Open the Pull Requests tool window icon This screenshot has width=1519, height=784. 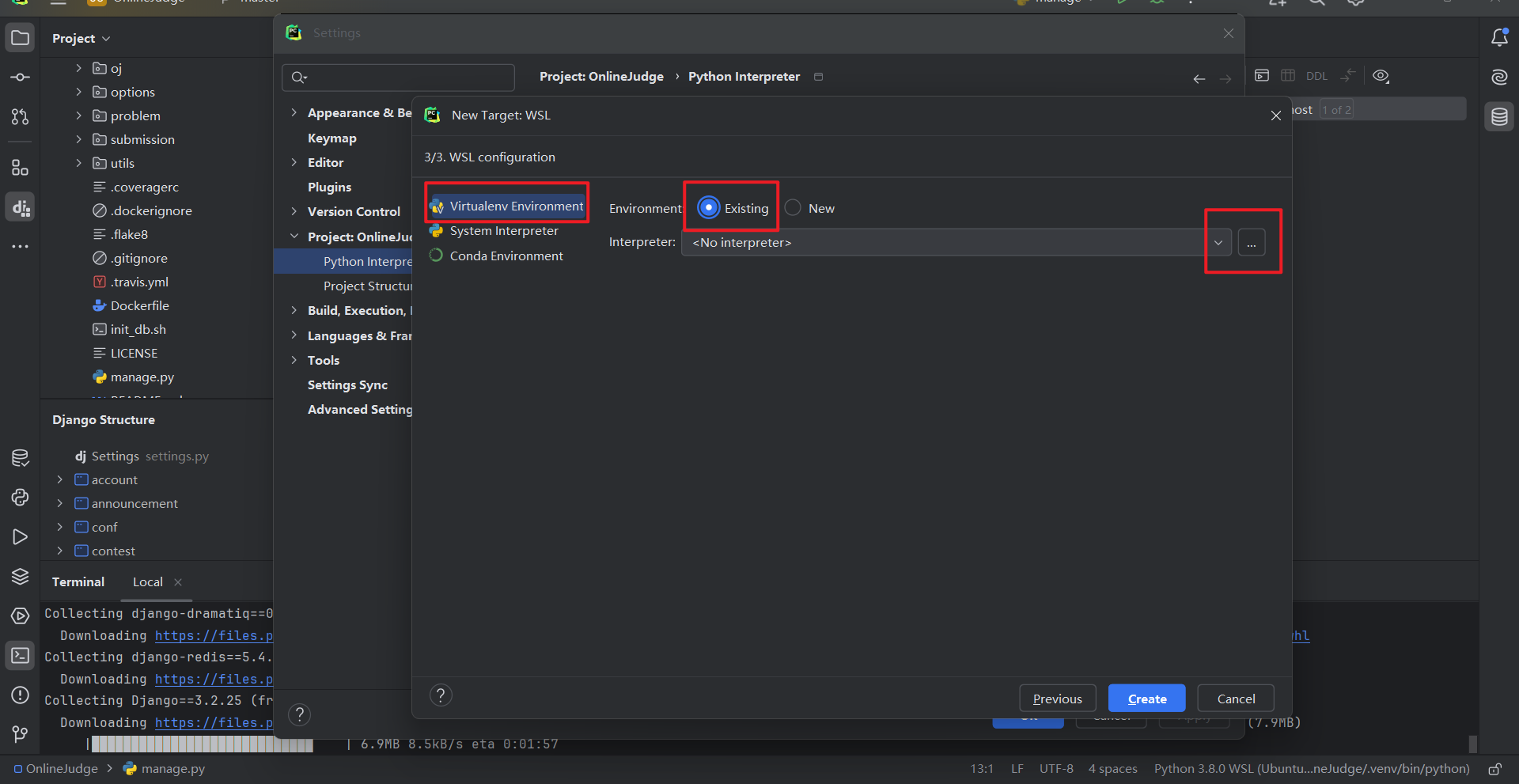[21, 117]
